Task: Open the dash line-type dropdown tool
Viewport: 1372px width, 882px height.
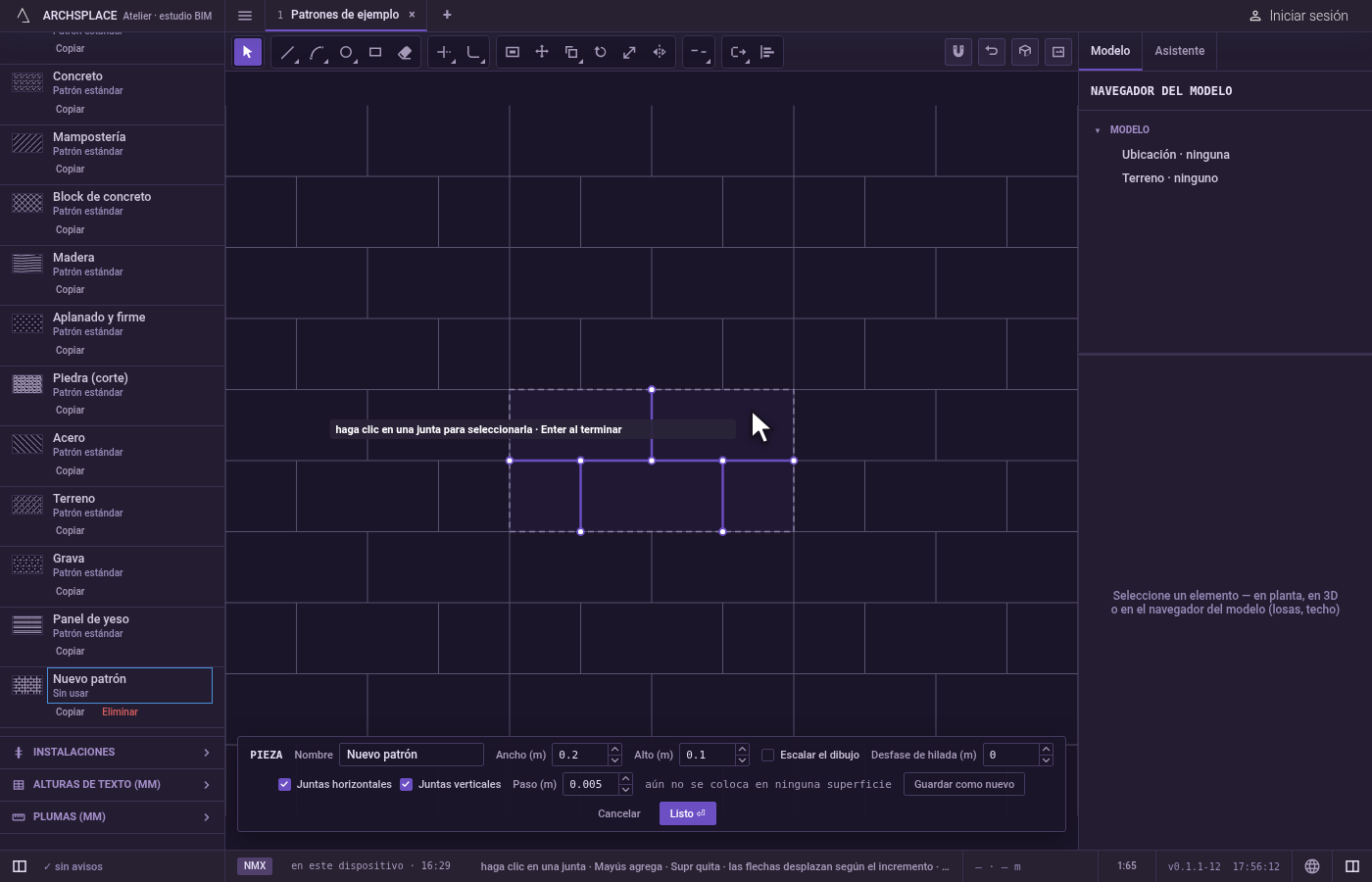Action: coord(699,52)
